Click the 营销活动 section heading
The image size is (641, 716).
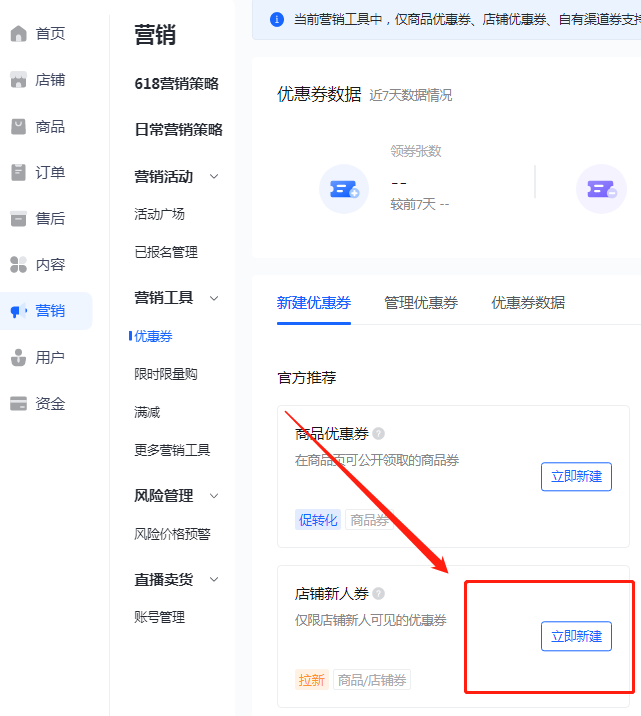pos(163,177)
